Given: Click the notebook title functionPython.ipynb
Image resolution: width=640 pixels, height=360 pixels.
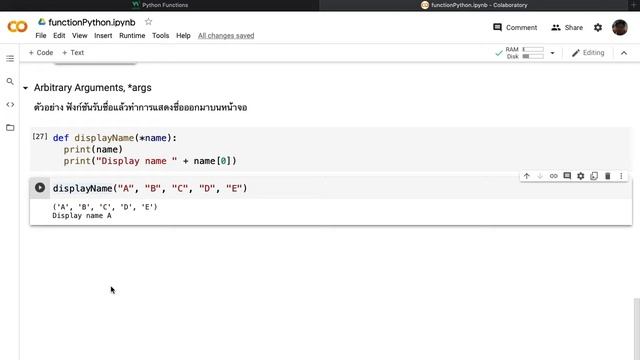Looking at the screenshot, I should click(x=92, y=22).
